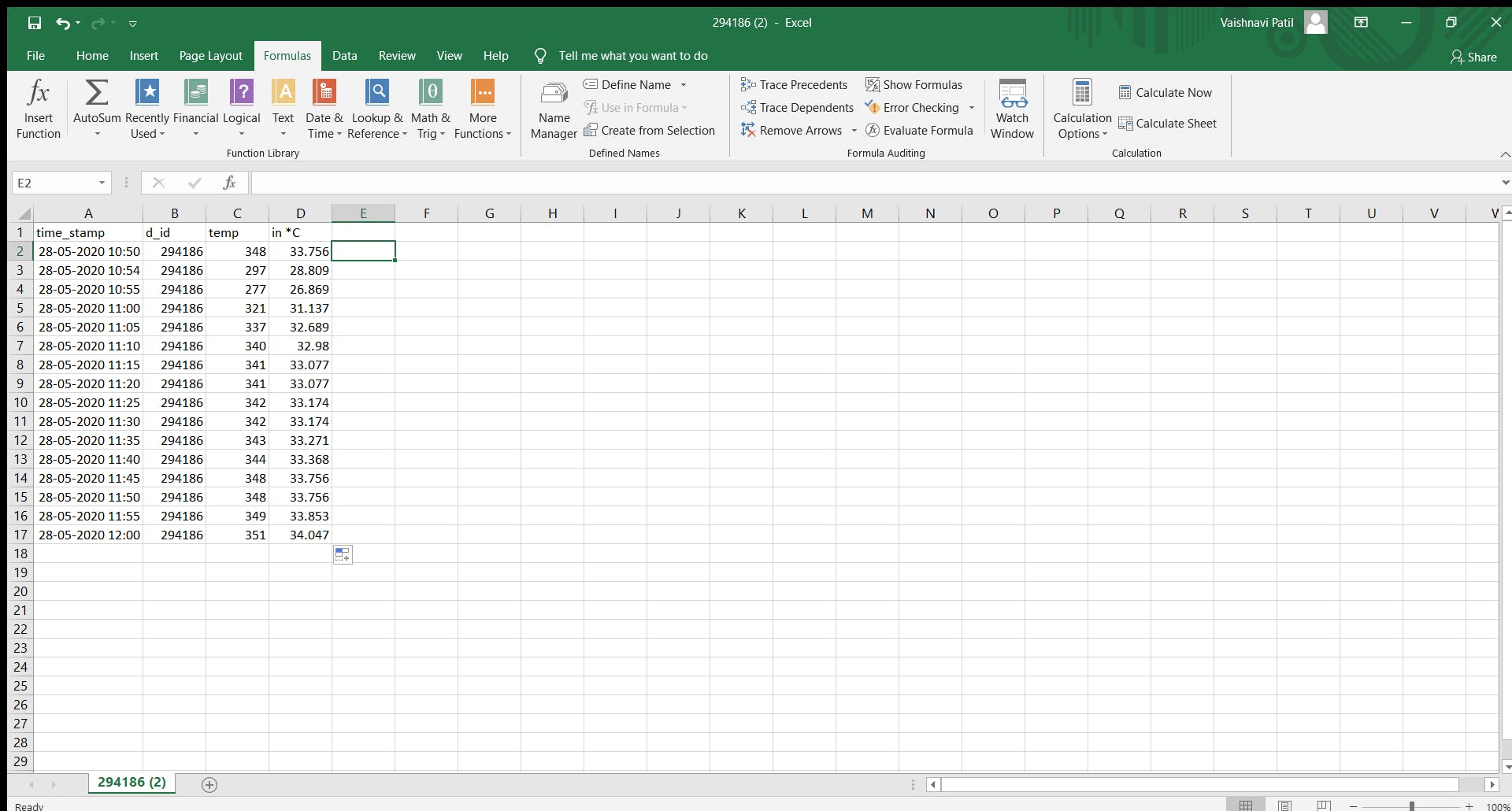This screenshot has height=811, width=1512.
Task: Open the Financial functions library
Action: [x=195, y=109]
